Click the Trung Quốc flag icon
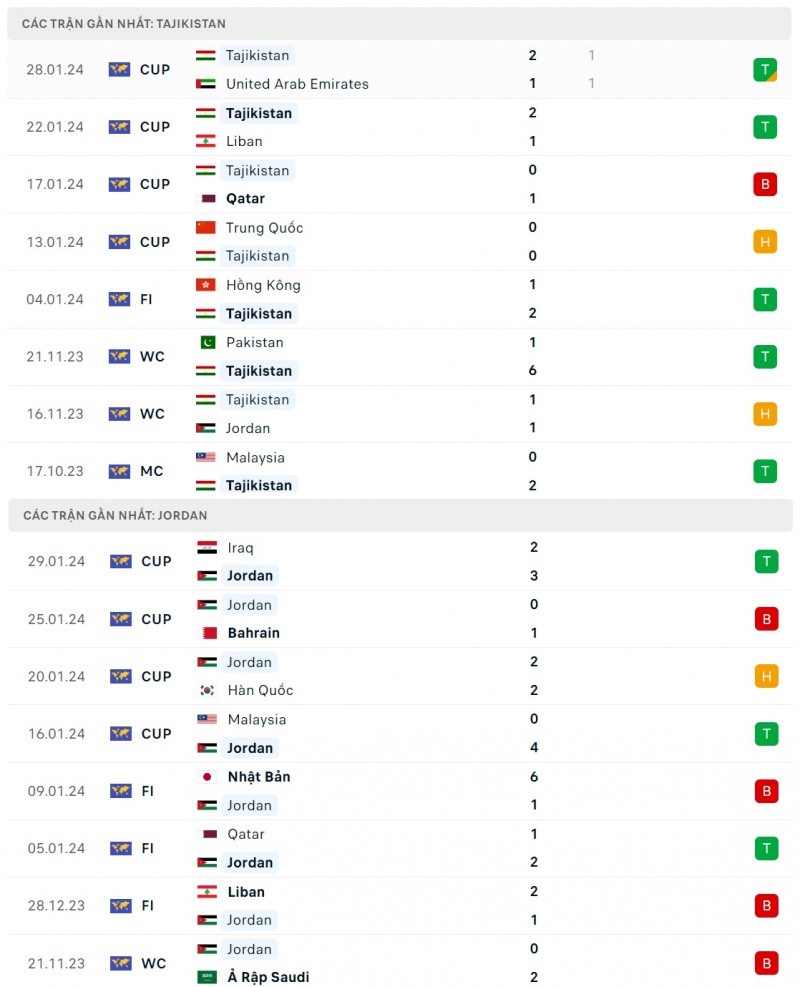The height and width of the screenshot is (987, 800). (x=205, y=228)
